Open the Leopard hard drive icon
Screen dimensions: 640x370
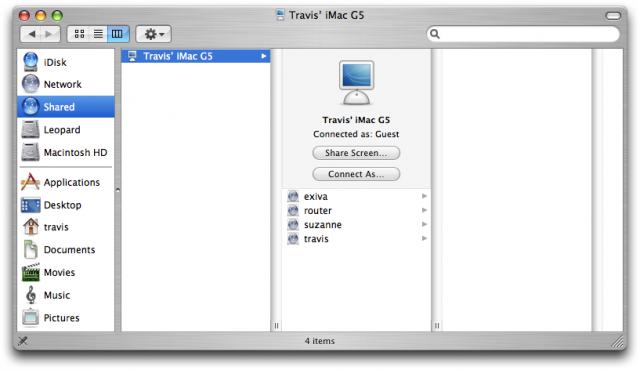pos(31,129)
